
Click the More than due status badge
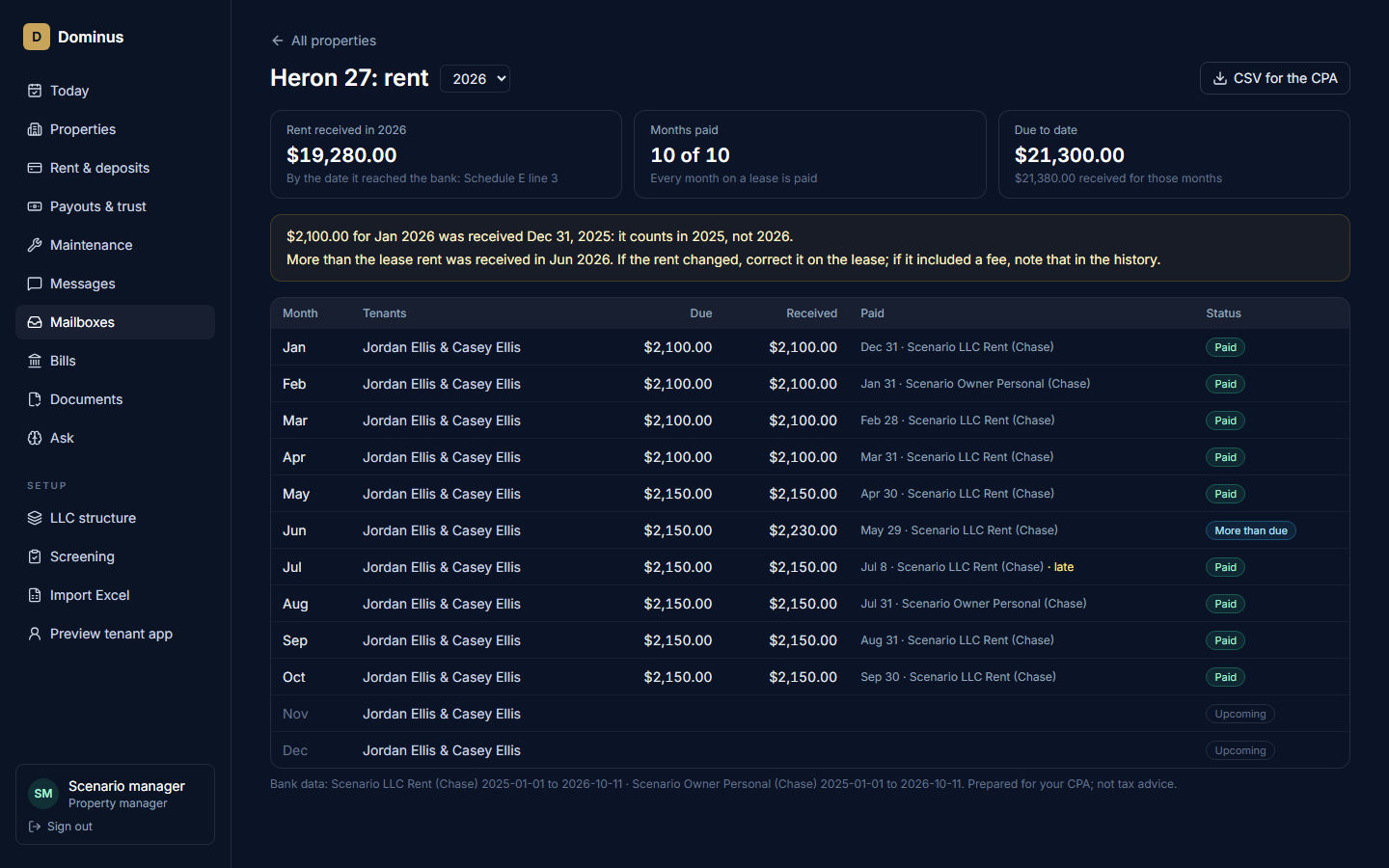1250,530
